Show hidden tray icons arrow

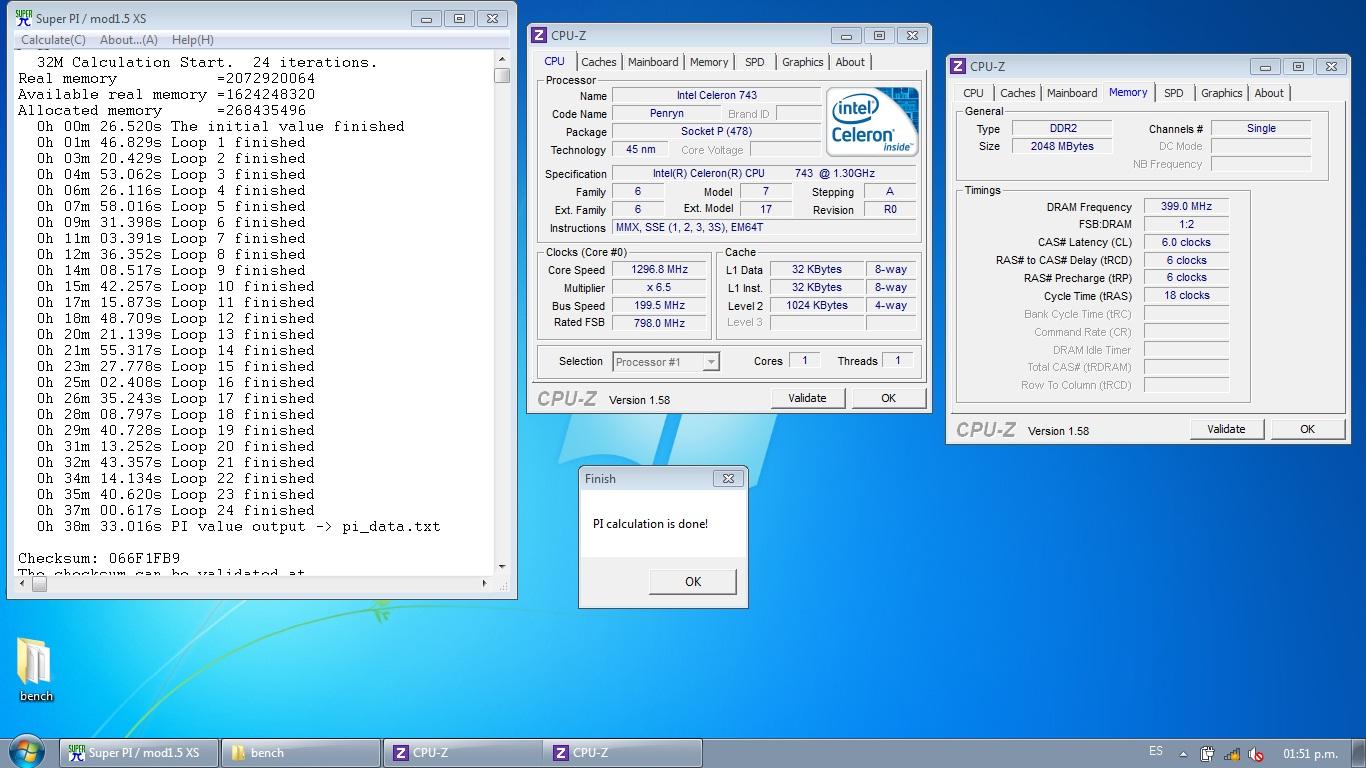click(1184, 754)
